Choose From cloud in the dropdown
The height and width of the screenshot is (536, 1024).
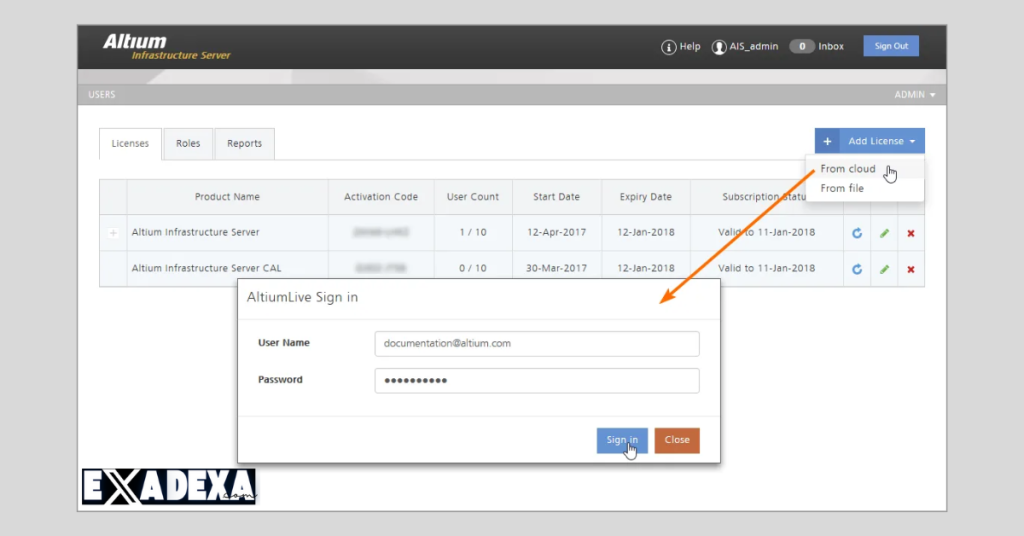848,169
